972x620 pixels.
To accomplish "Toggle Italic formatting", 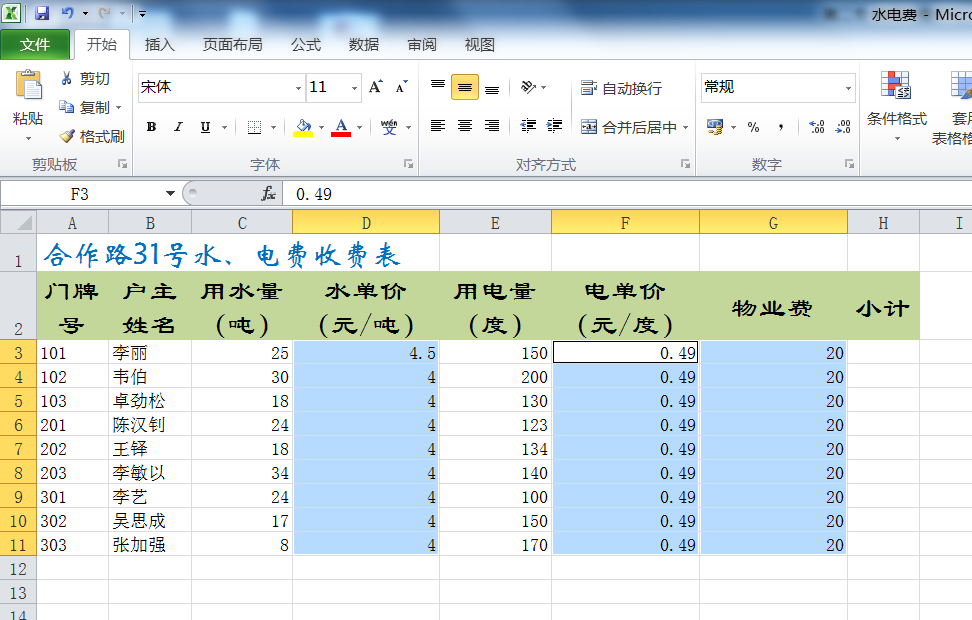I will pos(178,127).
